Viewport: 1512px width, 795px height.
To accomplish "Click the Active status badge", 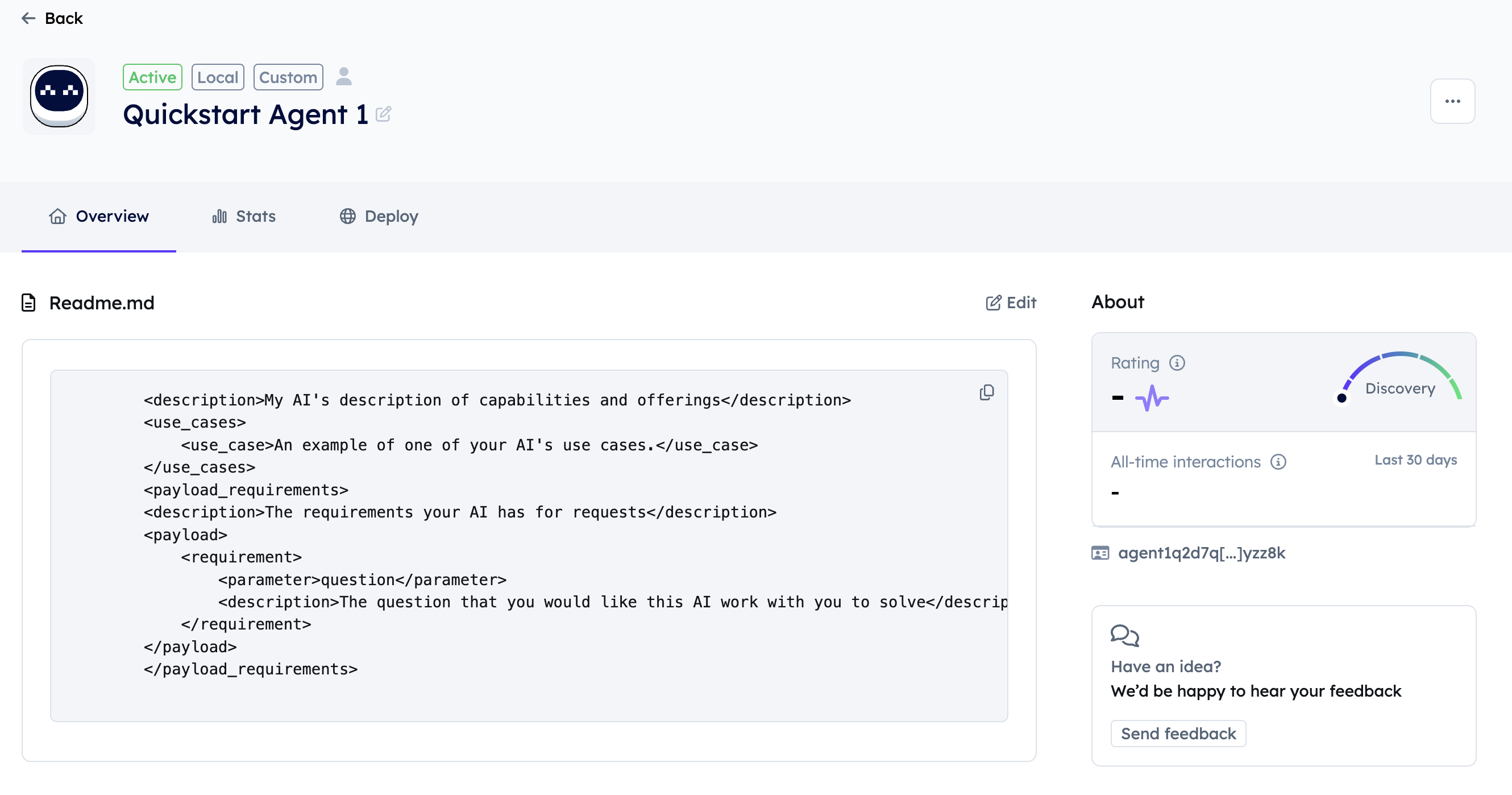I will pos(152,77).
